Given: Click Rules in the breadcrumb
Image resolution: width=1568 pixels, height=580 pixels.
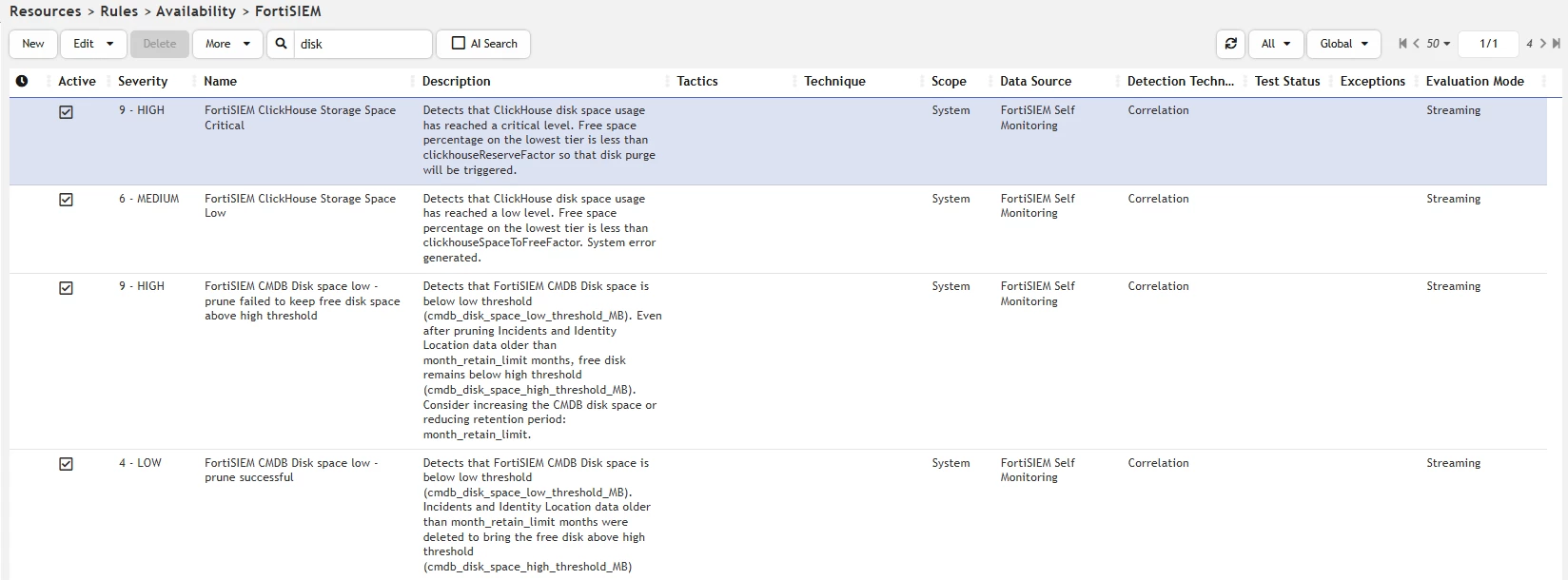Looking at the screenshot, I should click(x=119, y=11).
